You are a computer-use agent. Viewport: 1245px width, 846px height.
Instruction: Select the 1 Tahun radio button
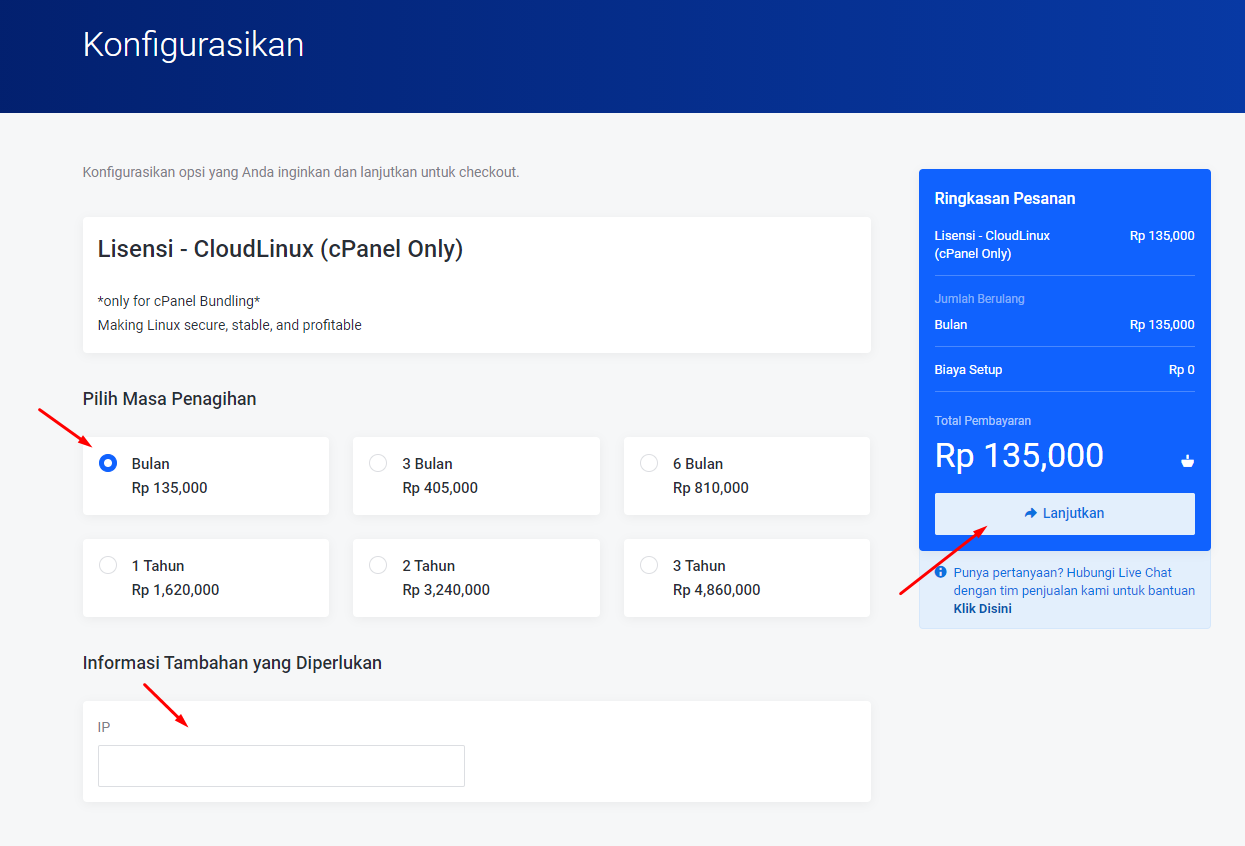[108, 565]
